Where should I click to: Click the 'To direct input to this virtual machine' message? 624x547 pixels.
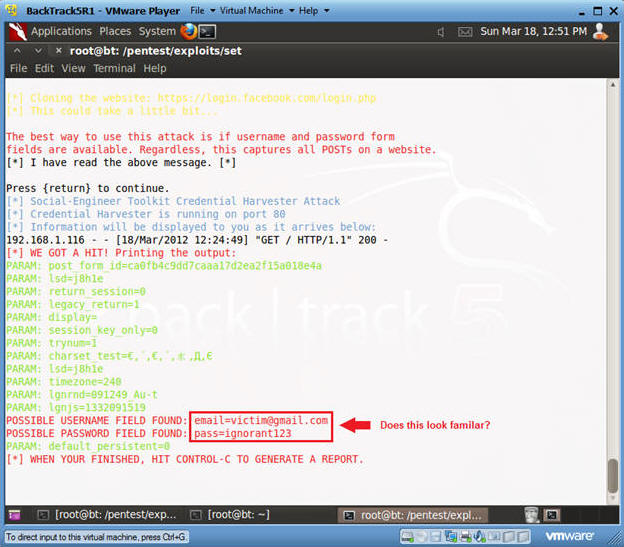(96, 537)
